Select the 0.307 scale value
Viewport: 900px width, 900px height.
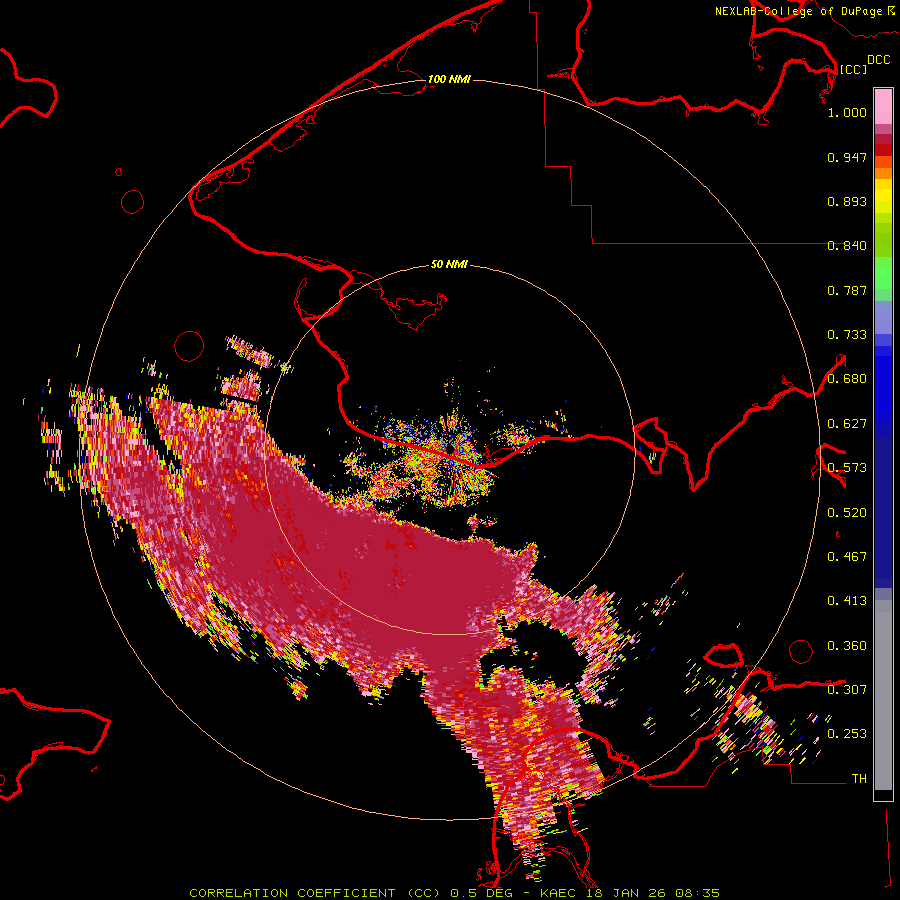pos(847,690)
